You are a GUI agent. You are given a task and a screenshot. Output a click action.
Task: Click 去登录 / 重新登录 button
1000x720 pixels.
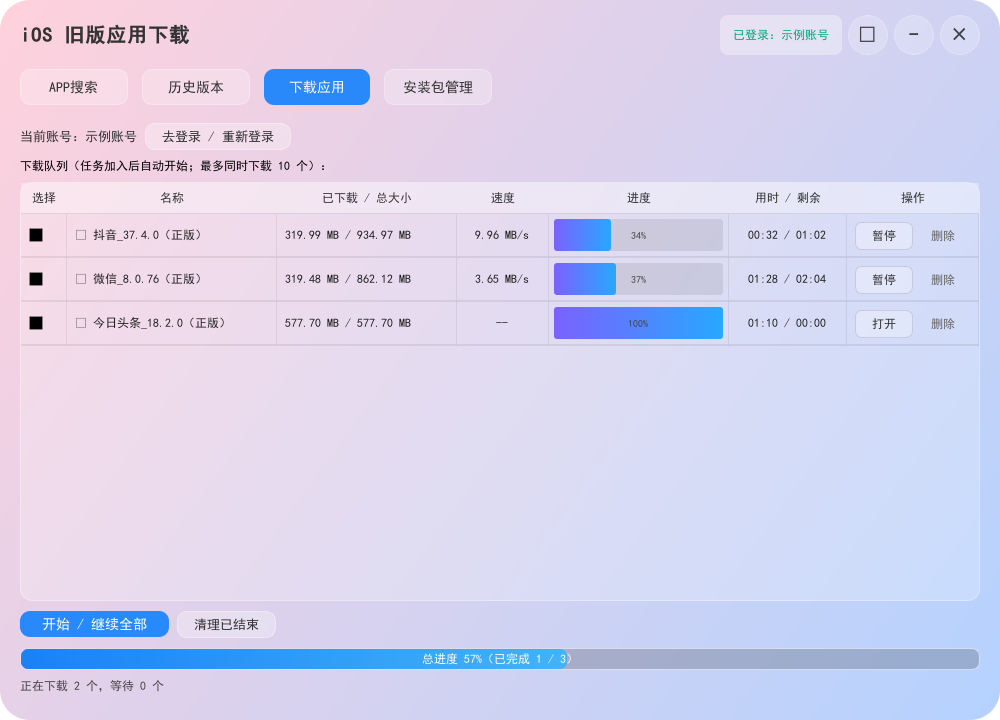click(218, 136)
